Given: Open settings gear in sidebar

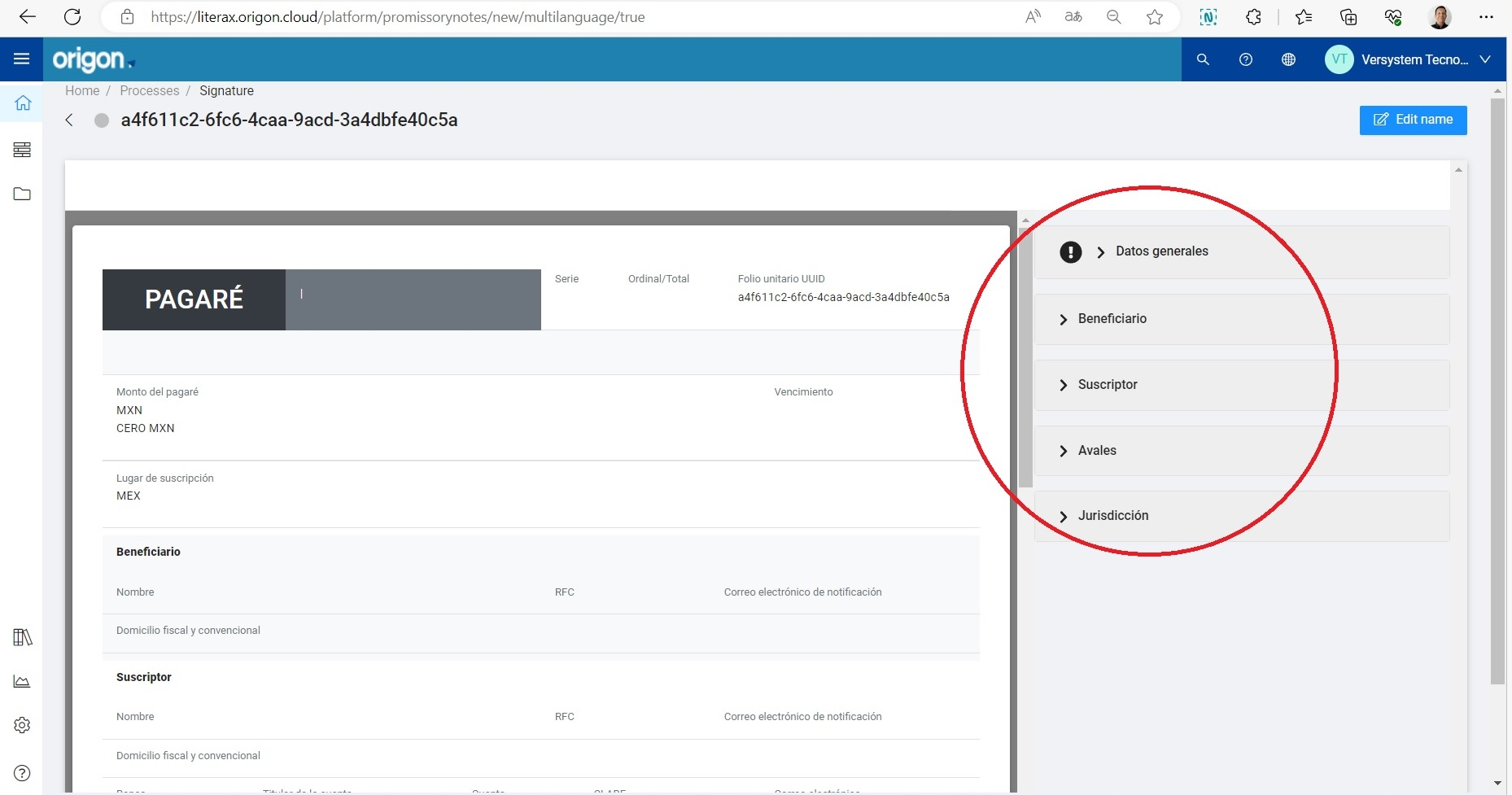Looking at the screenshot, I should [x=22, y=725].
